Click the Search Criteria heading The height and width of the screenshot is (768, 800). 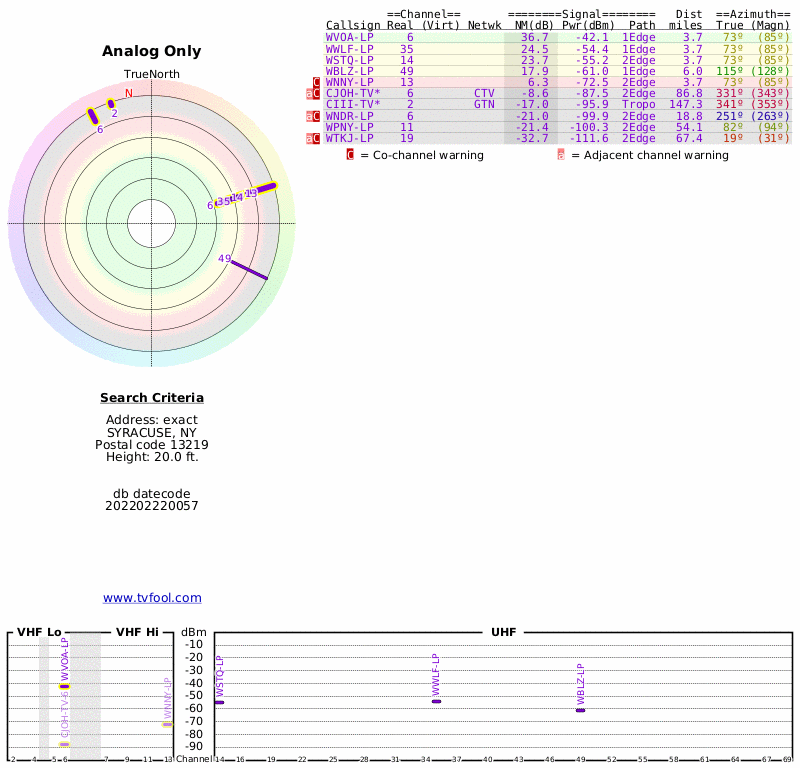point(152,398)
